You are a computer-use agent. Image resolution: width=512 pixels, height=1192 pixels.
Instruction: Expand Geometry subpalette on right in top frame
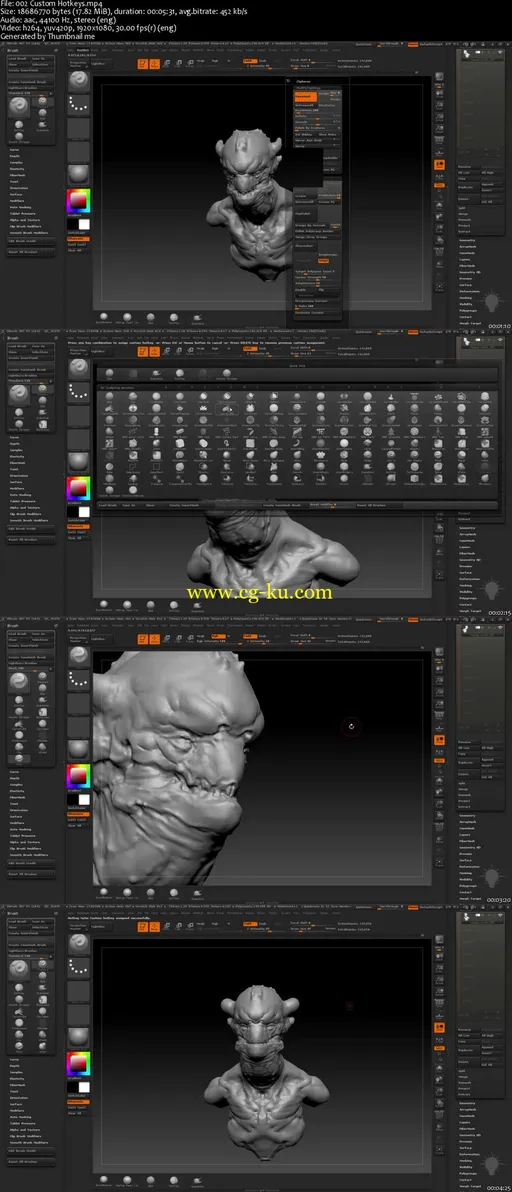click(x=467, y=238)
